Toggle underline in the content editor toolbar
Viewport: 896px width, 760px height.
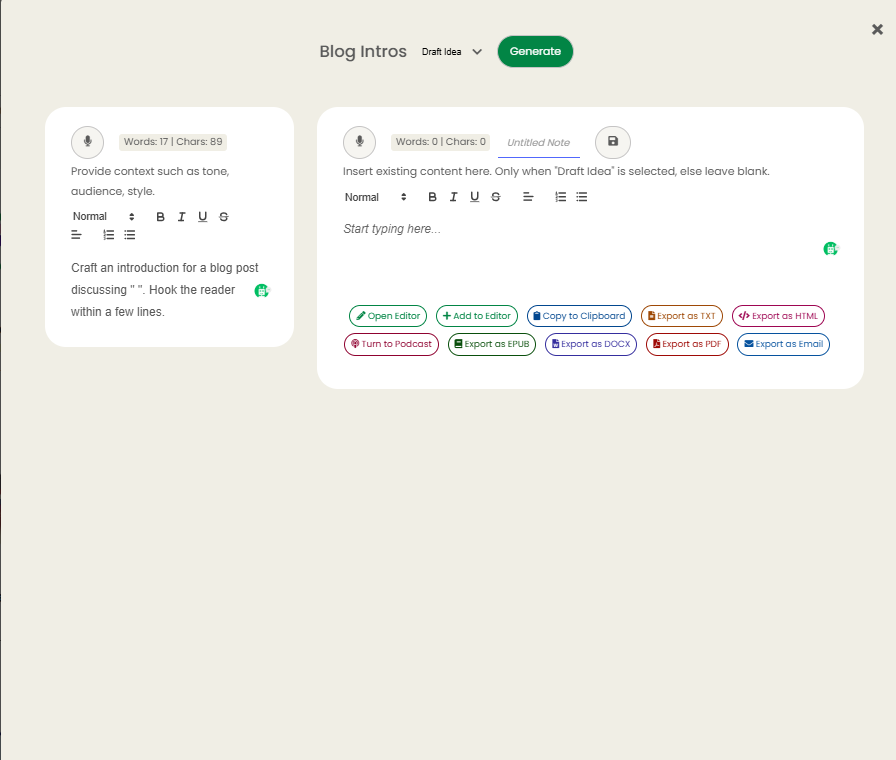[x=474, y=197]
